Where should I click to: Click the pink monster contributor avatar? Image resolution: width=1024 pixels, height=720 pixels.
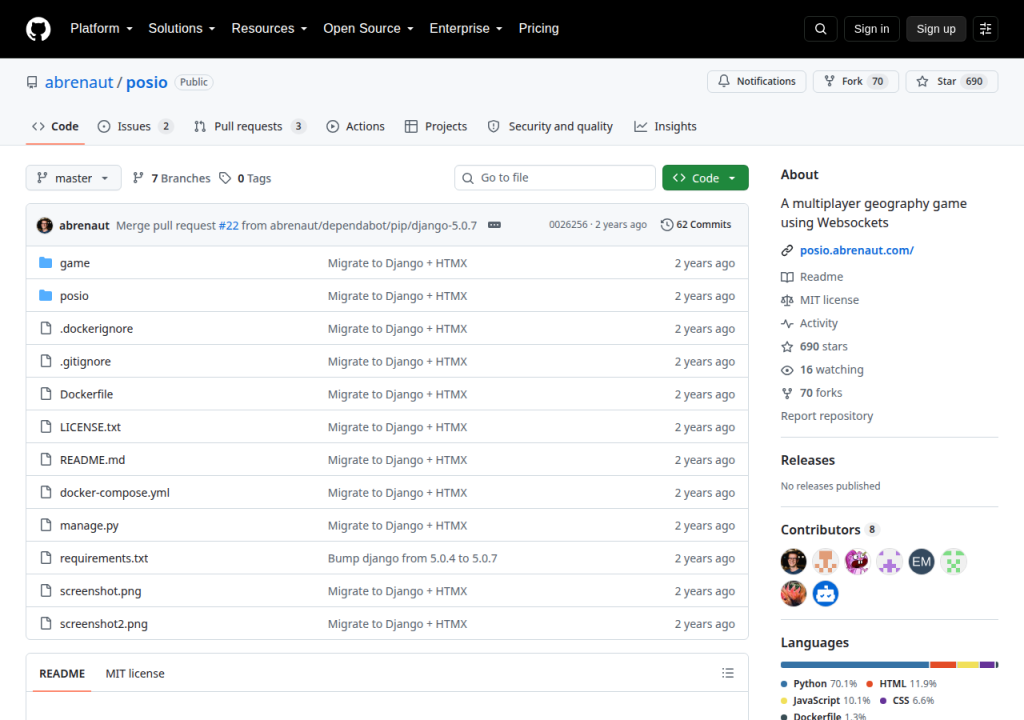pyautogui.click(x=857, y=561)
